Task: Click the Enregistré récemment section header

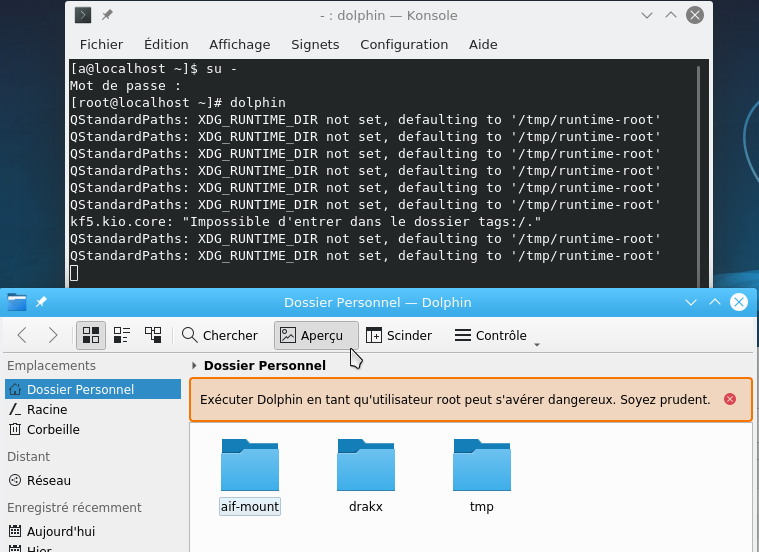Action: point(74,507)
